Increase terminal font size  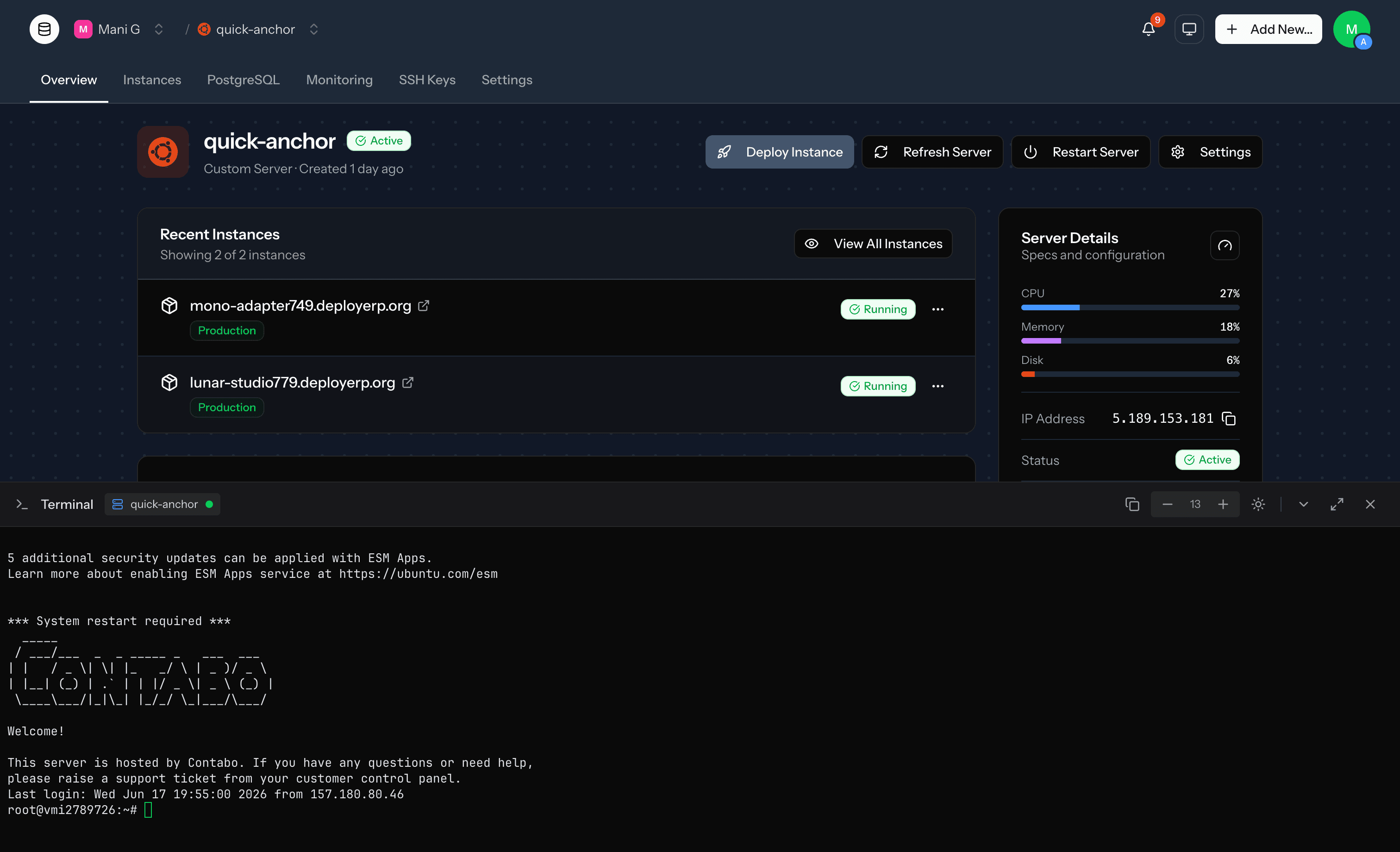pos(1223,504)
